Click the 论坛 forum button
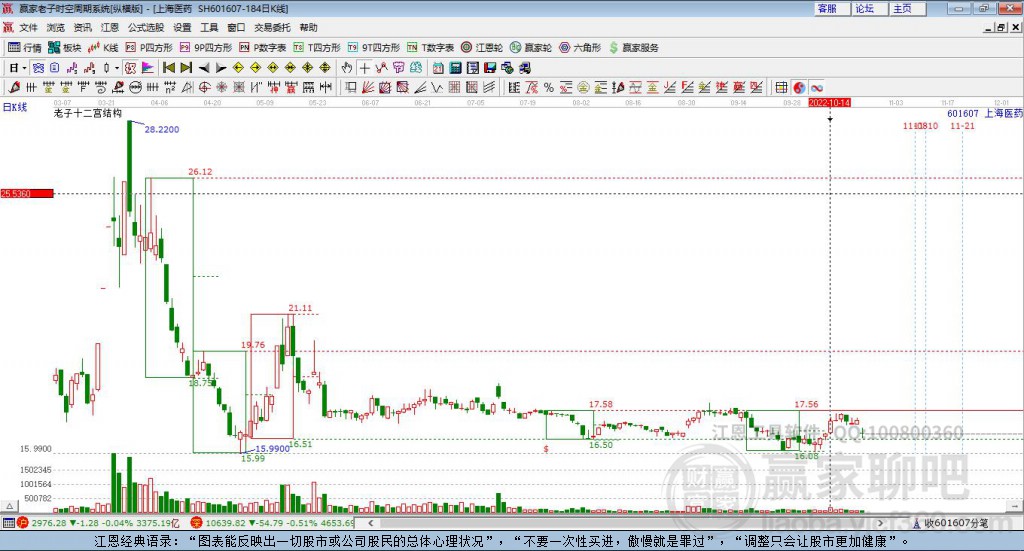This screenshot has width=1024, height=551. point(869,8)
